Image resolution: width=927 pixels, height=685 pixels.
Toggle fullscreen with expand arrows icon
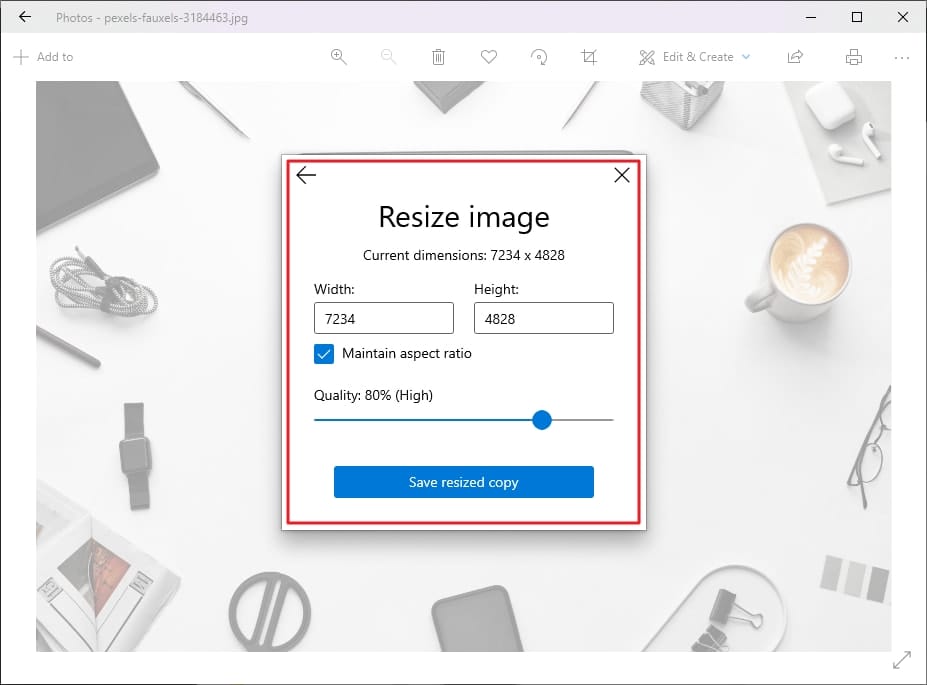[x=902, y=660]
